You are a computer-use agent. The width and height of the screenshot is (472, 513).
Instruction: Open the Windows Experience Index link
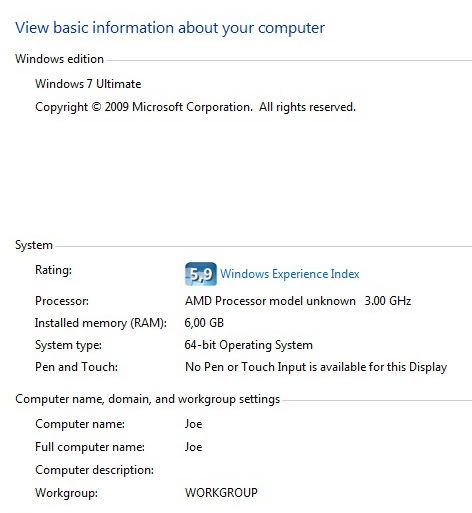(289, 274)
